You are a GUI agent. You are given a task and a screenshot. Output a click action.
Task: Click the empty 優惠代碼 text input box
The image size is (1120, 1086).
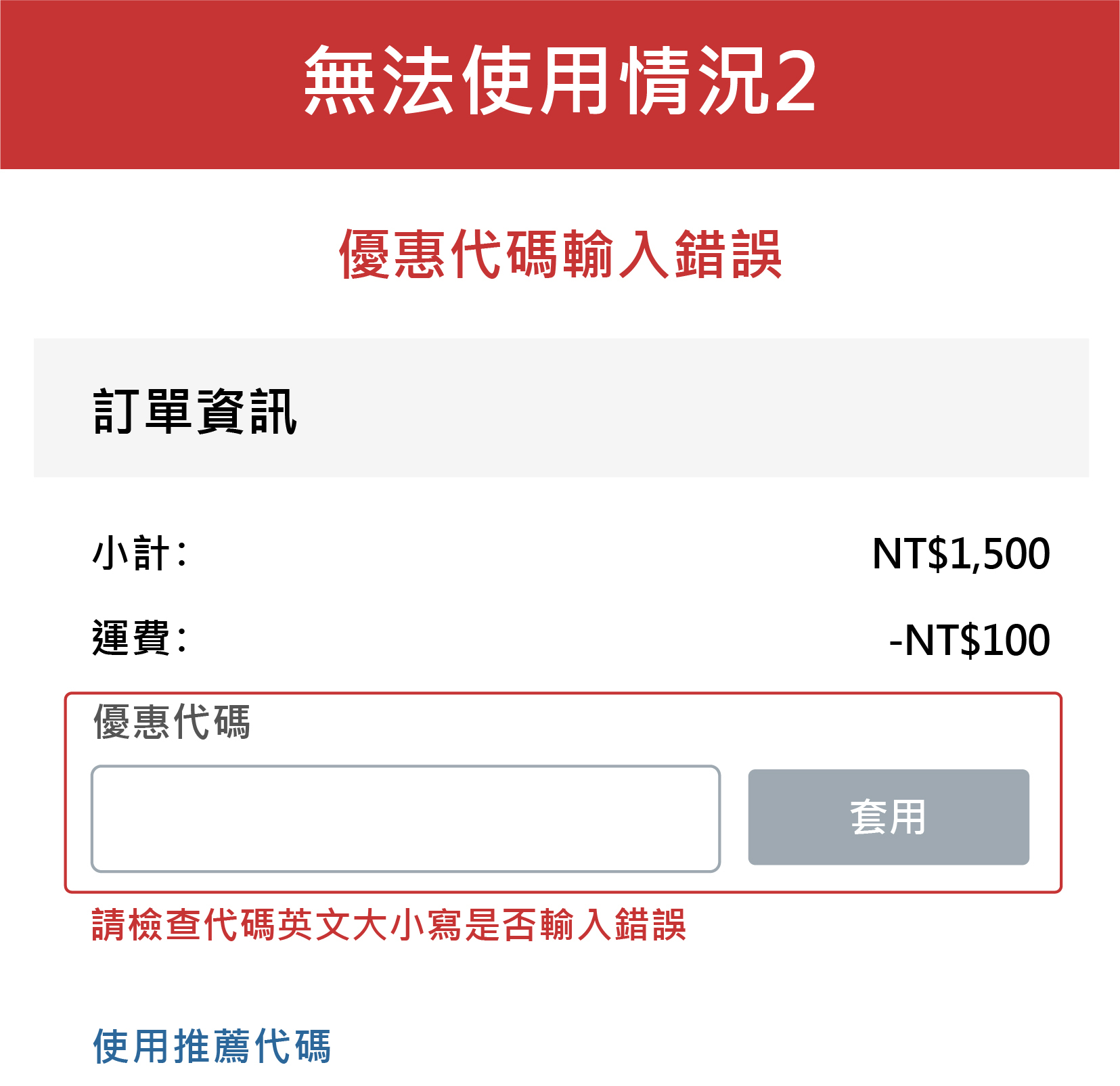[405, 819]
